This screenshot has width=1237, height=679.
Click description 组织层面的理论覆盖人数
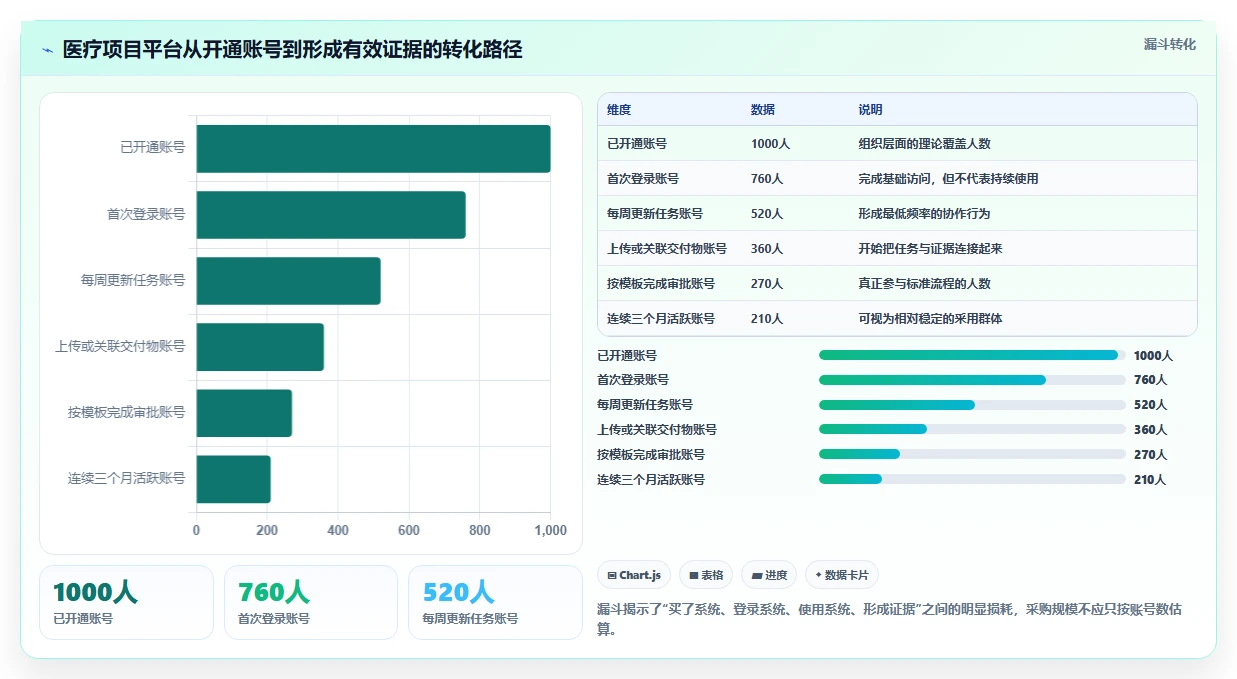pyautogui.click(x=924, y=144)
